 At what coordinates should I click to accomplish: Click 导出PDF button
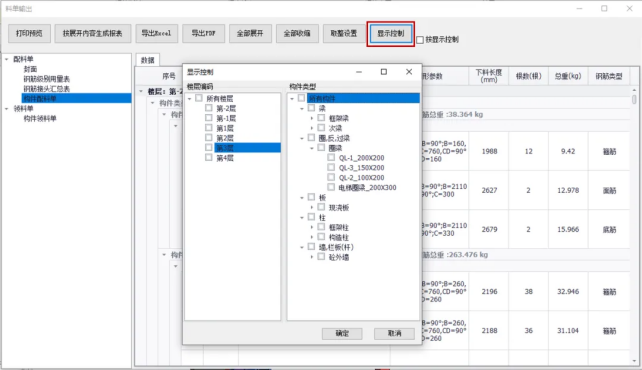pos(203,34)
